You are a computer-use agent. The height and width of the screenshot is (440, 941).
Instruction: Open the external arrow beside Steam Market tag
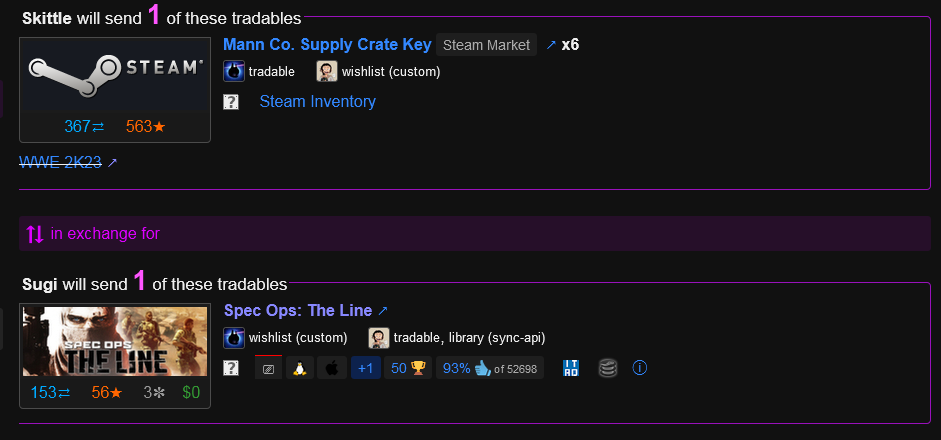point(551,45)
